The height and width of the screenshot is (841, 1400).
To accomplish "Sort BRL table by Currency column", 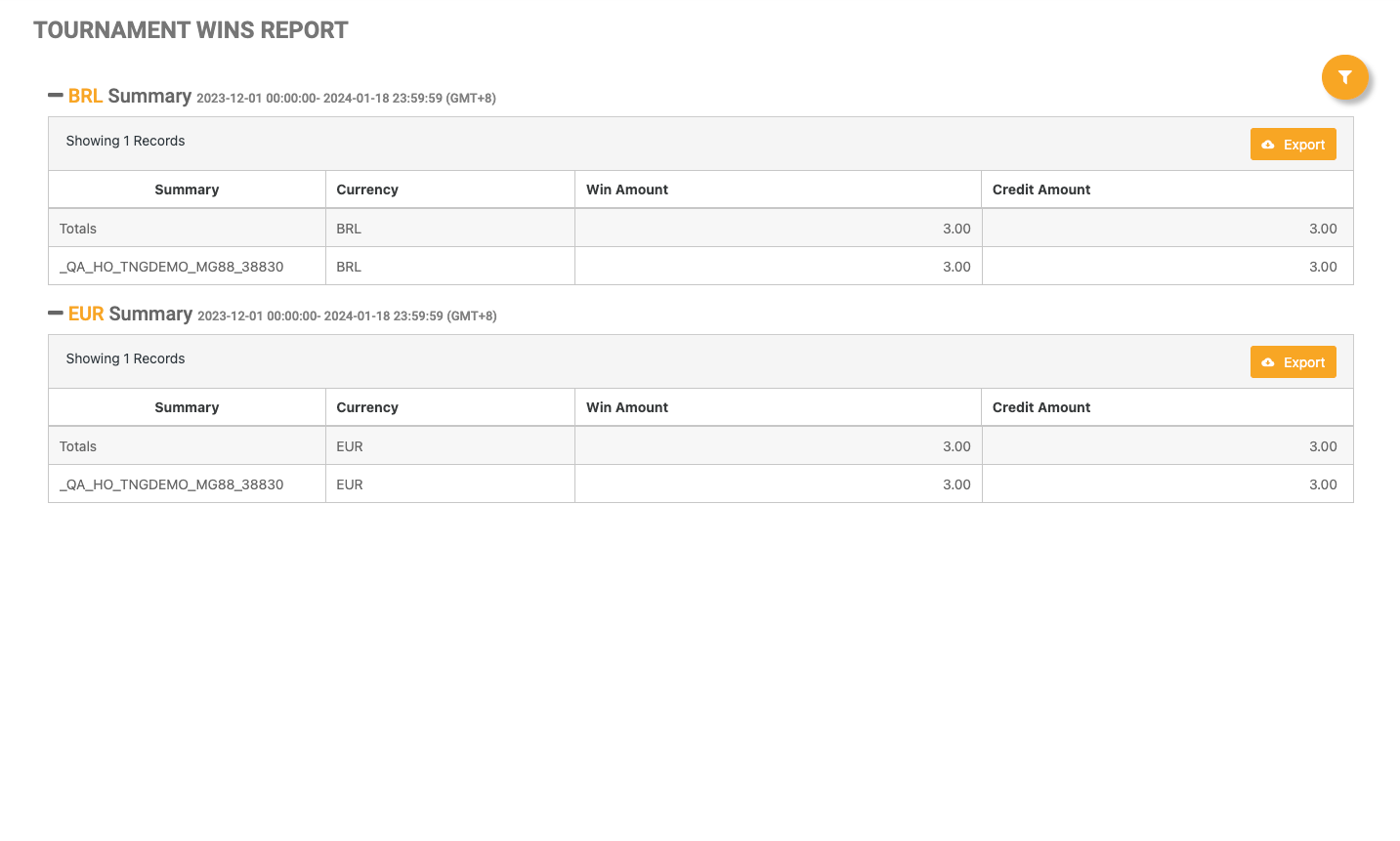I will coord(367,189).
